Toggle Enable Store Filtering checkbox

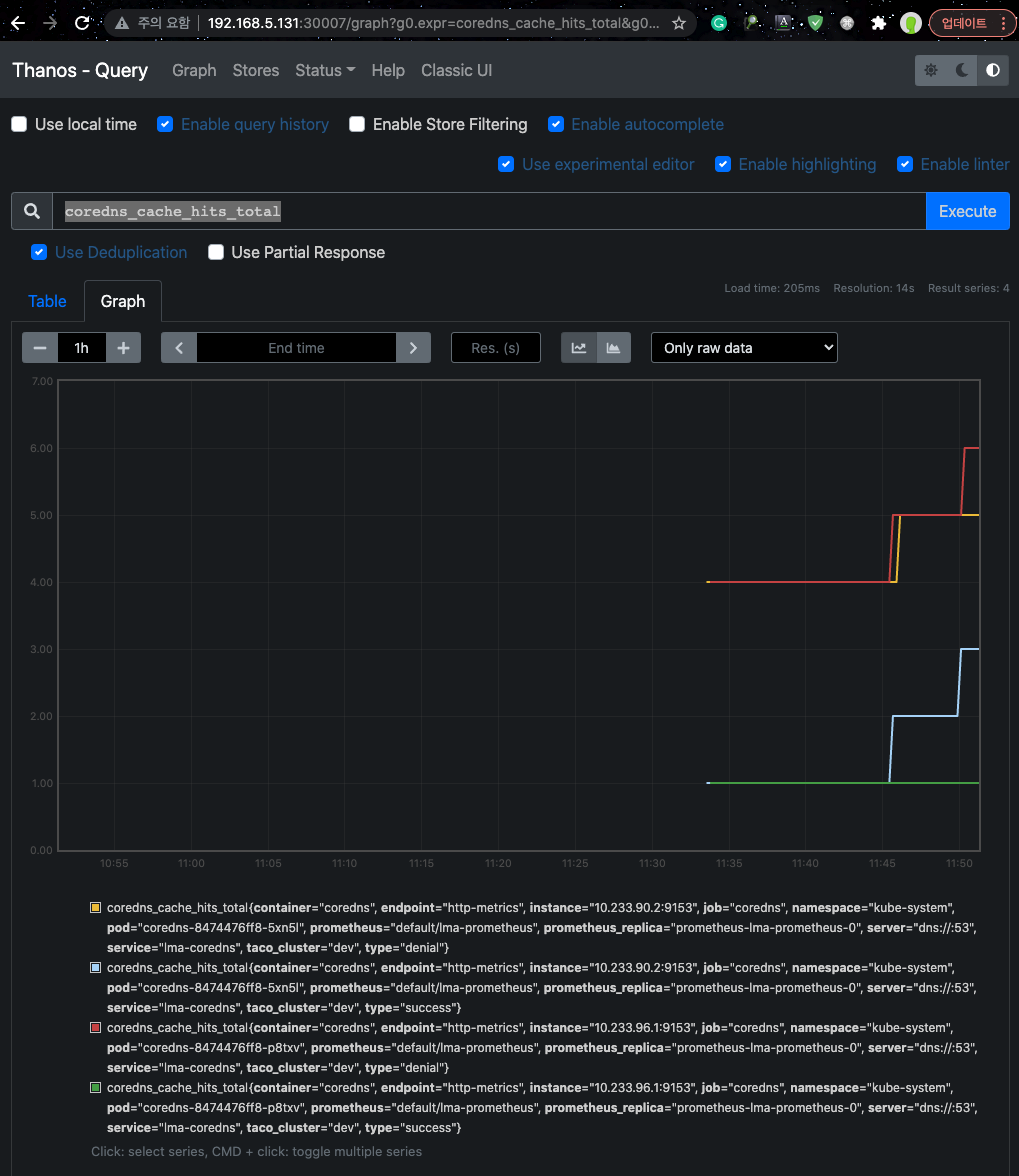(357, 124)
